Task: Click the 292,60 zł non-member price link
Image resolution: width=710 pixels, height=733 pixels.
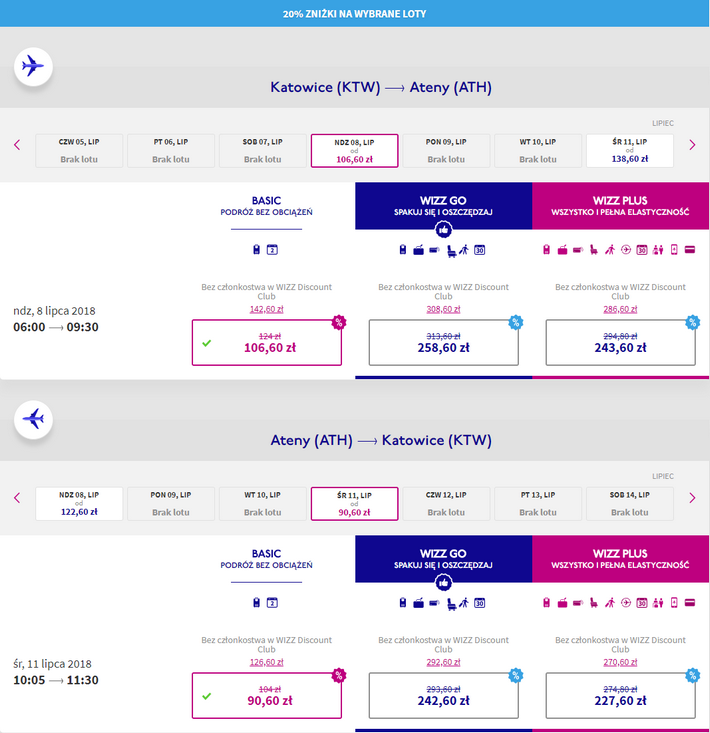Action: pyautogui.click(x=443, y=662)
